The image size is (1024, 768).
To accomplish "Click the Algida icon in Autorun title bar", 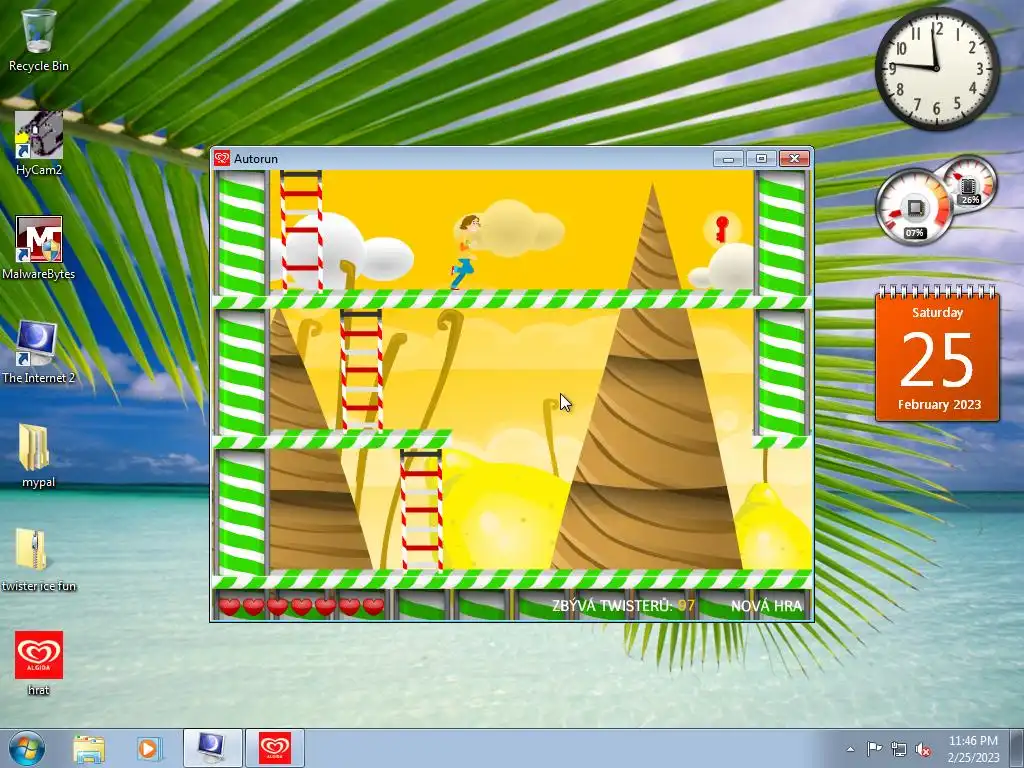I will (222, 159).
